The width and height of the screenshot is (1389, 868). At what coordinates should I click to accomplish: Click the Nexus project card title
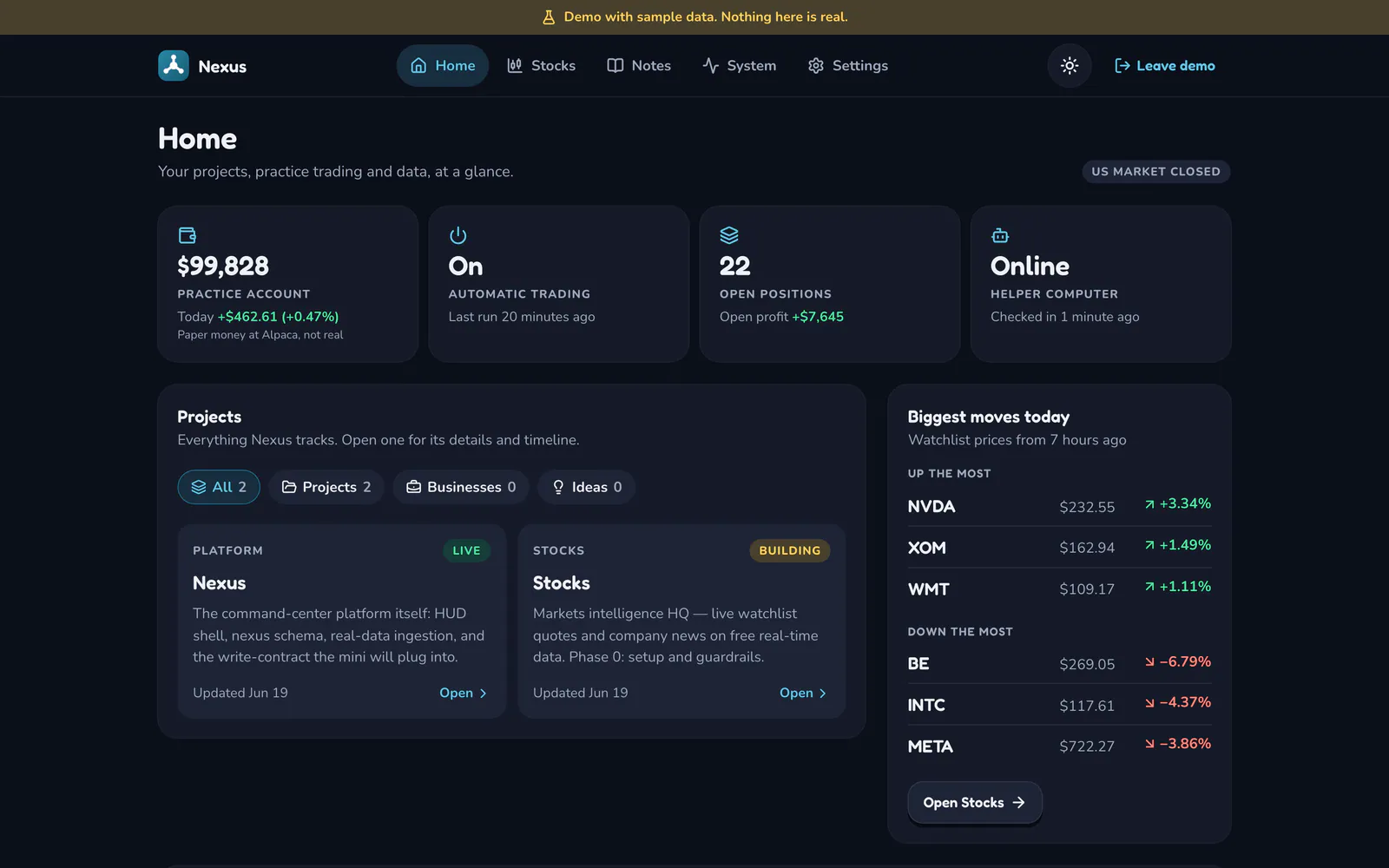point(219,583)
